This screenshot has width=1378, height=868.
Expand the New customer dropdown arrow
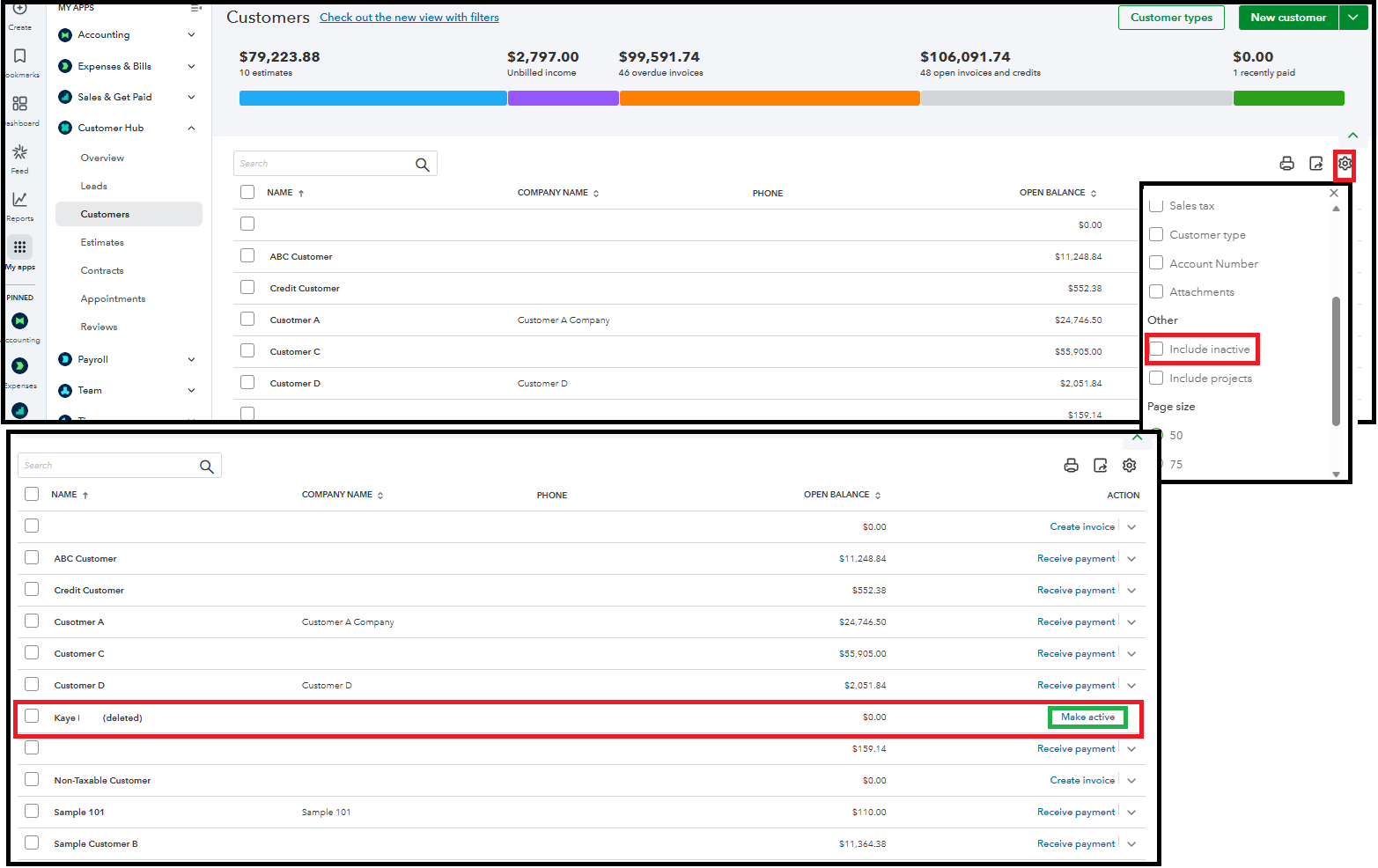coord(1353,18)
